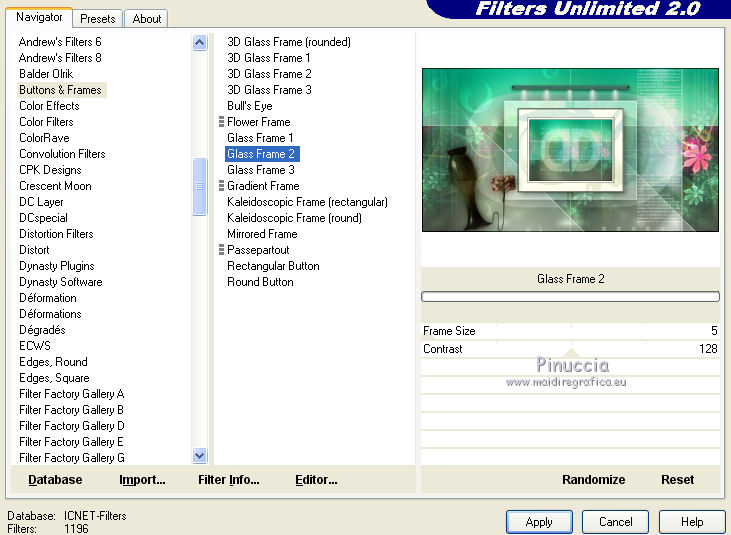Click the grip icon beside Gradient Frame

coord(221,186)
